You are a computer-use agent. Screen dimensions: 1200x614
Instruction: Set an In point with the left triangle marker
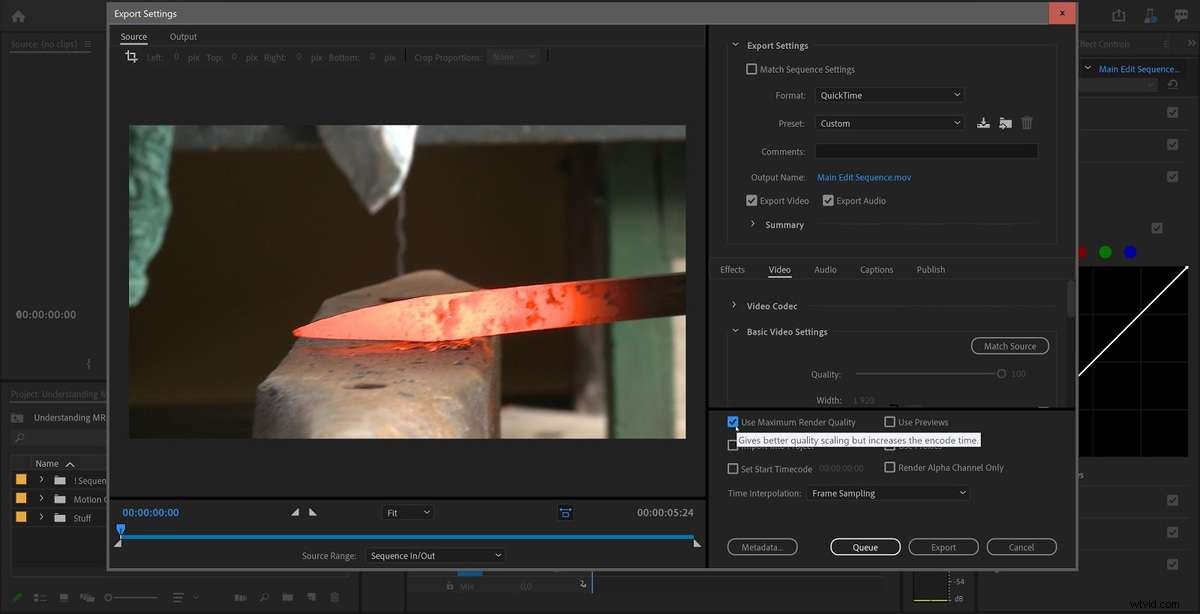pyautogui.click(x=295, y=511)
